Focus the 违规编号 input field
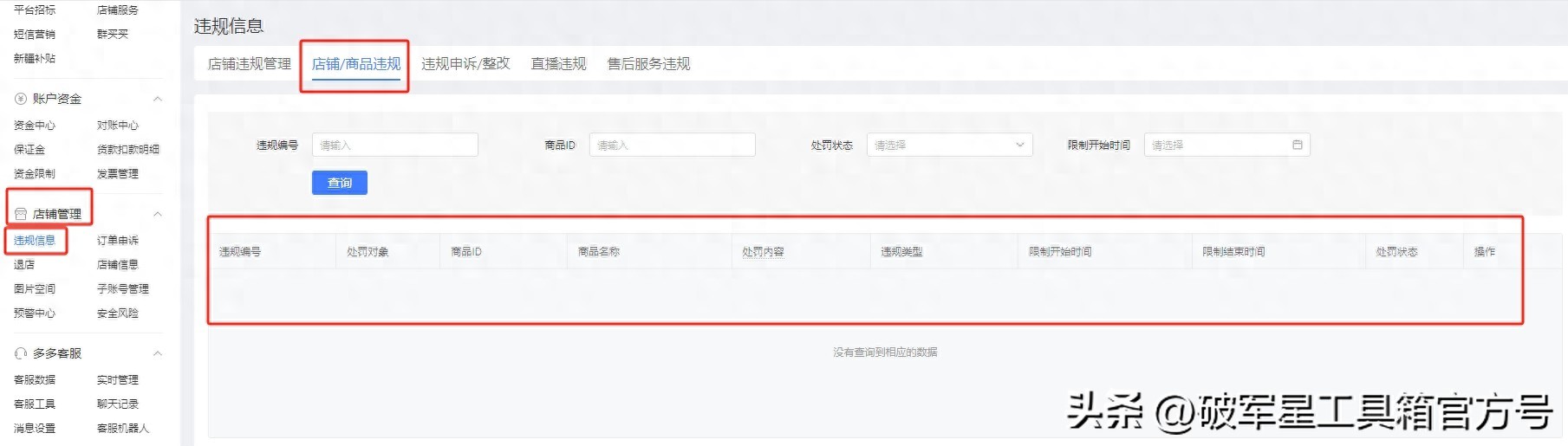The height and width of the screenshot is (446, 1568). [395, 145]
